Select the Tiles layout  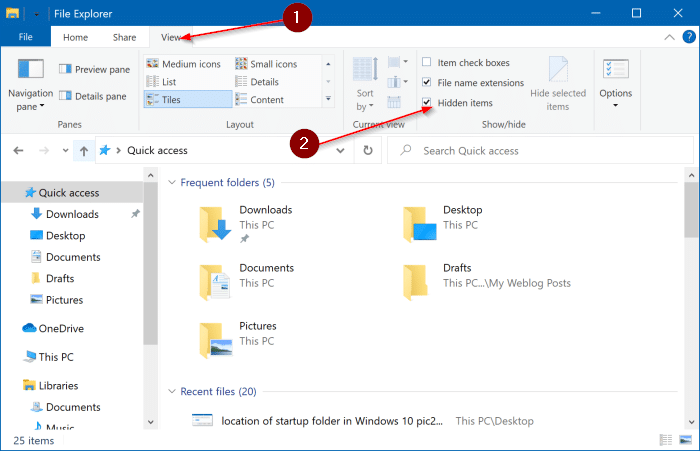[188, 99]
